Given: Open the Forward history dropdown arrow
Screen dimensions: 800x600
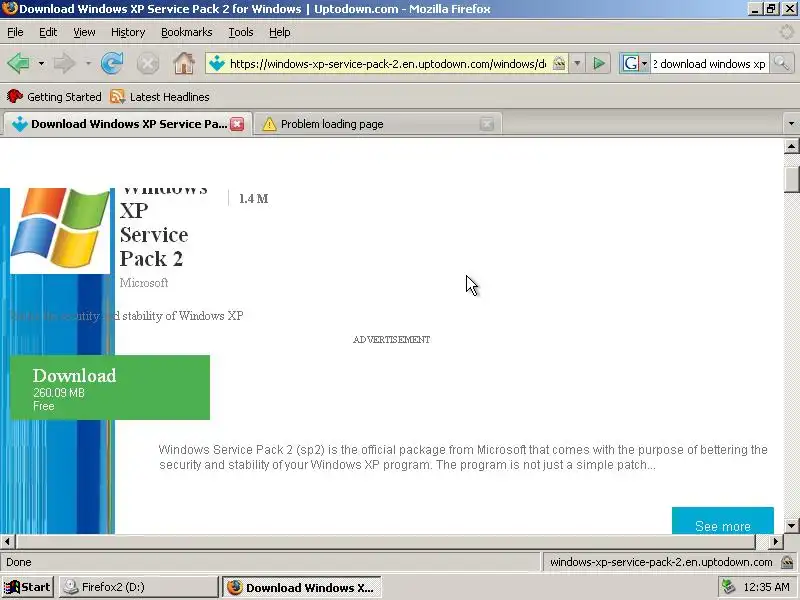Looking at the screenshot, I should point(88,64).
